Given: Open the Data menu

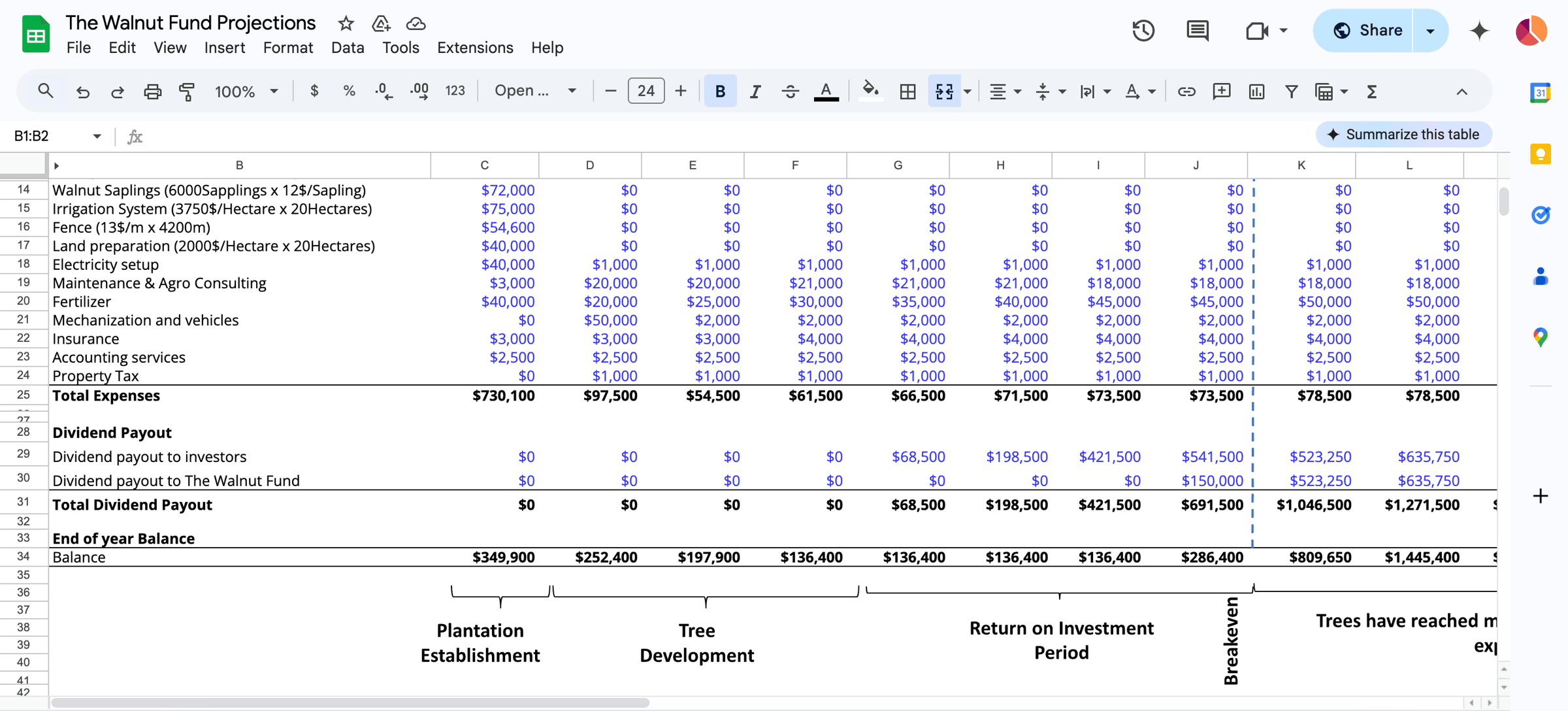Looking at the screenshot, I should [x=348, y=48].
